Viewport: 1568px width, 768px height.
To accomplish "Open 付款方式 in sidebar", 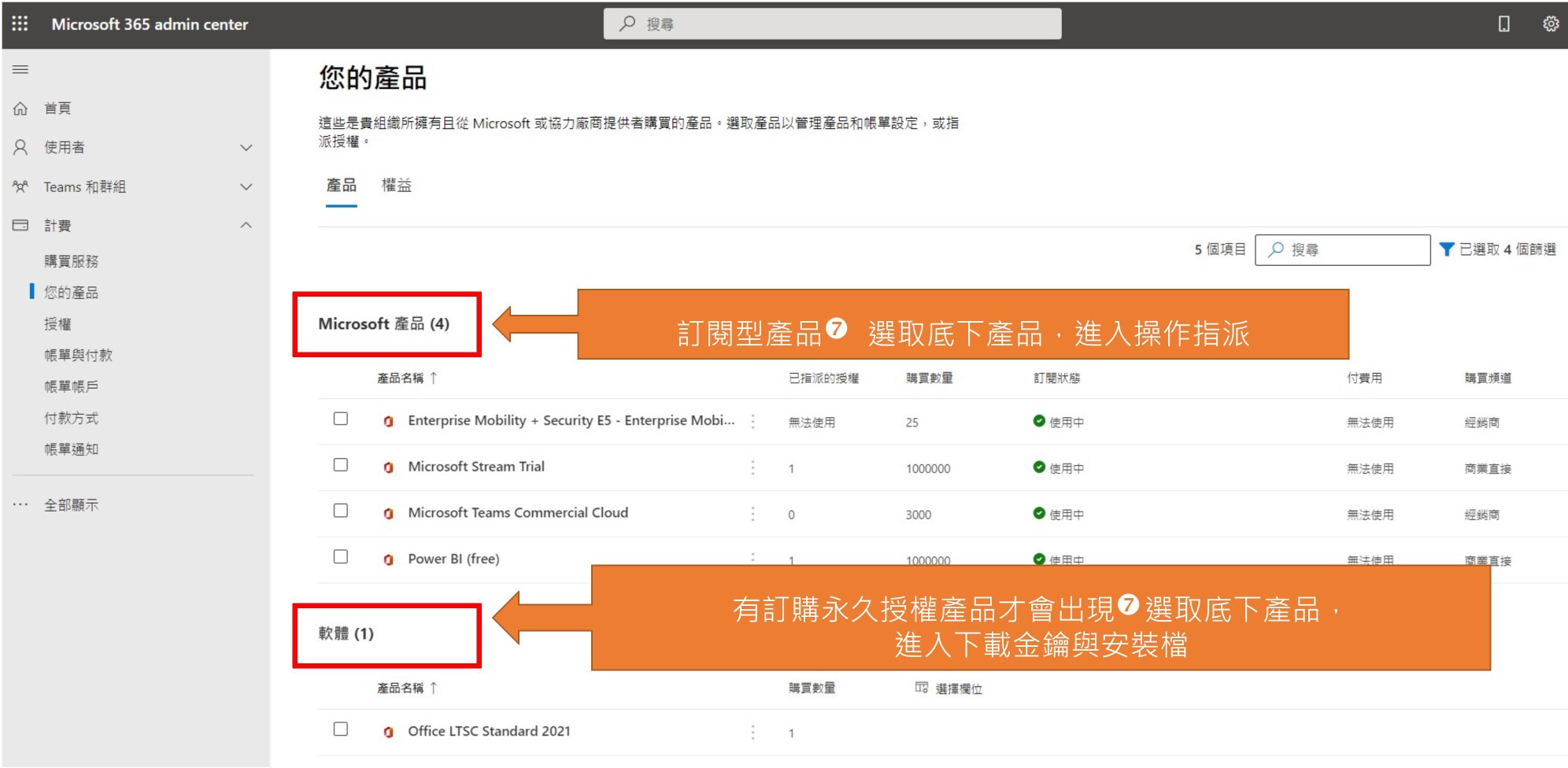I will point(71,419).
